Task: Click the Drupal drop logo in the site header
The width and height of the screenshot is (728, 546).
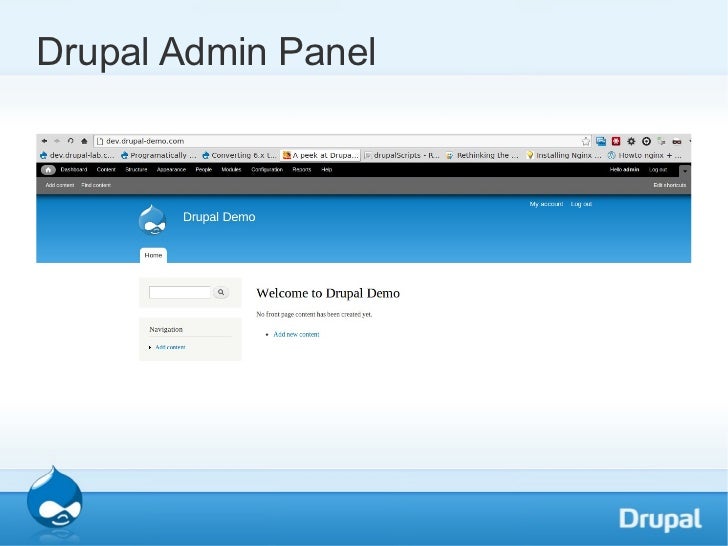Action: pos(152,219)
